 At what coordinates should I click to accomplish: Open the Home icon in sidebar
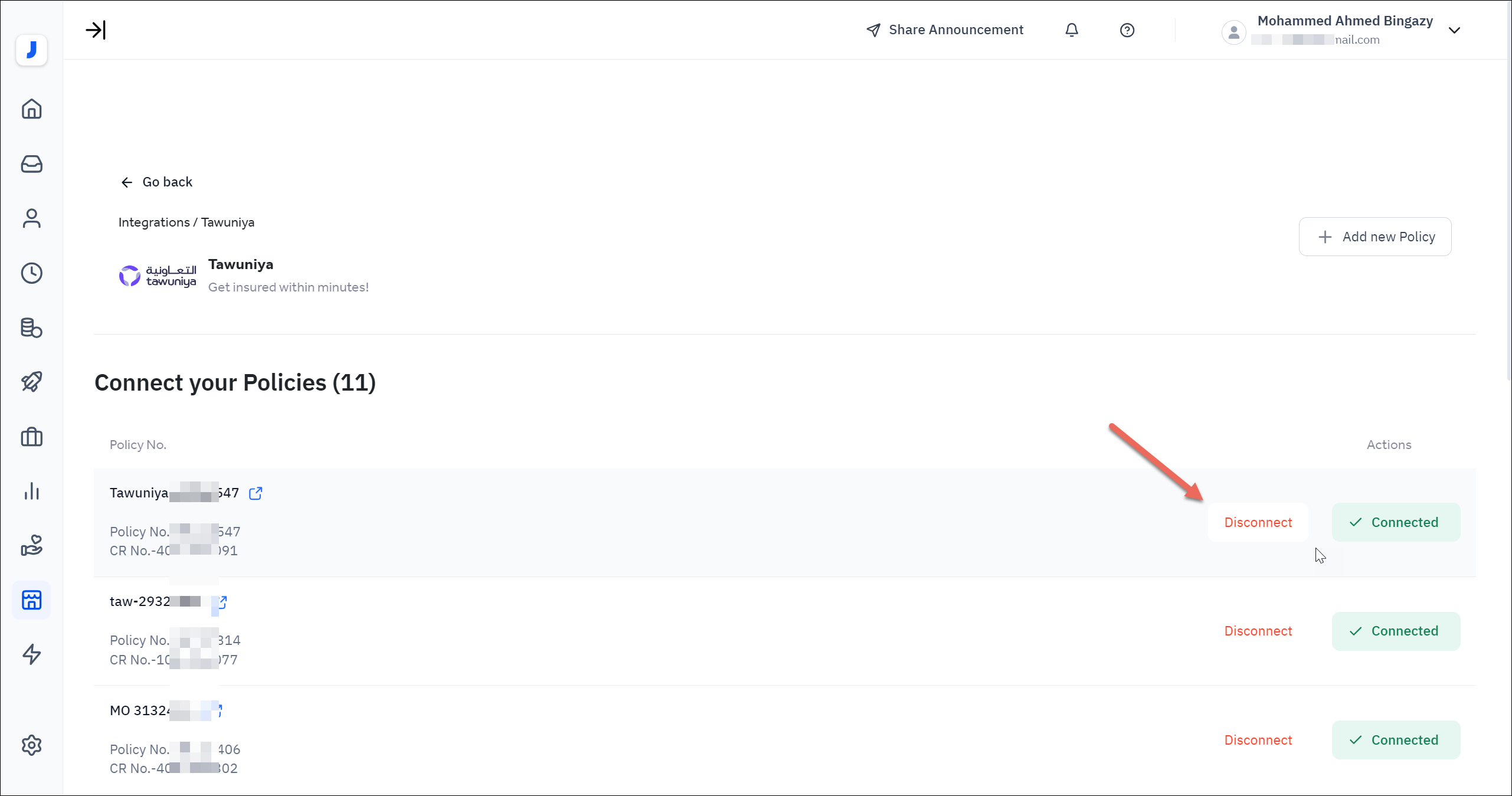coord(32,109)
